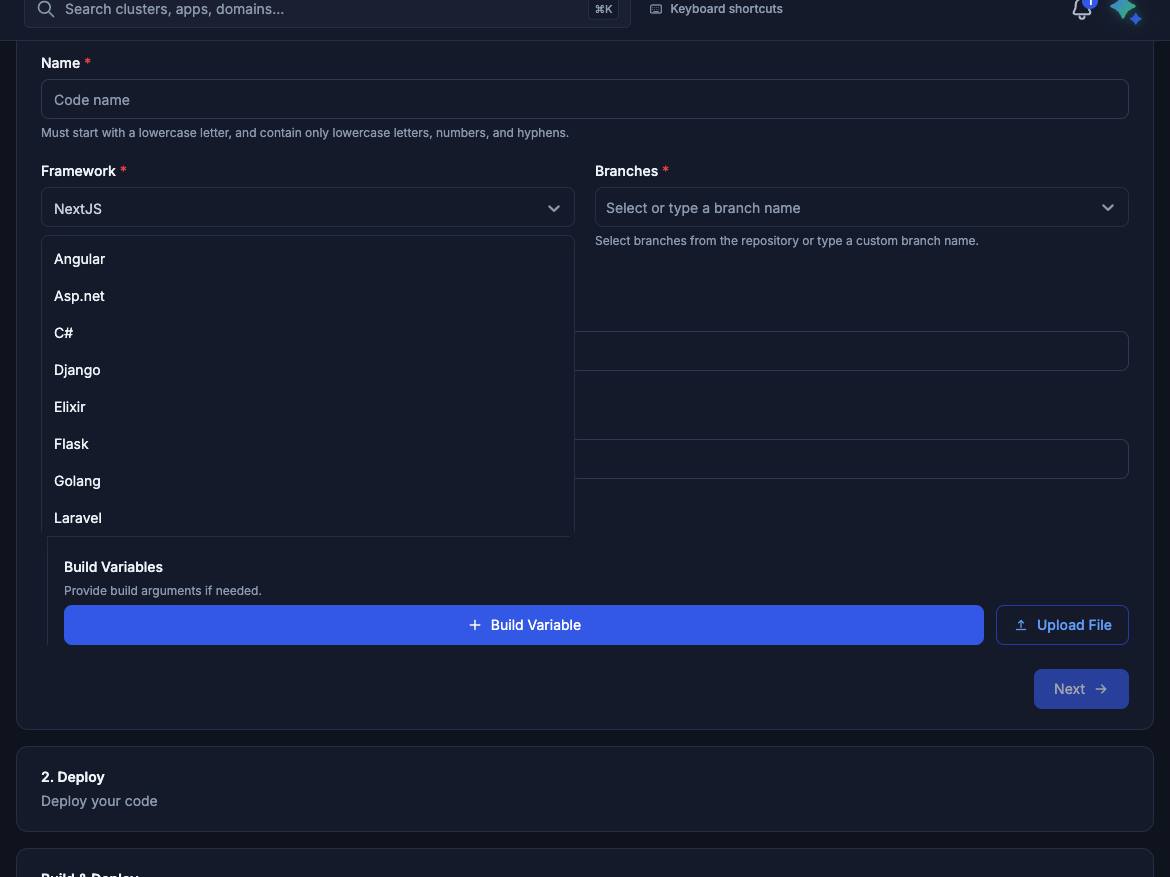Open the notifications bell
This screenshot has height=877, width=1170.
tap(1081, 9)
